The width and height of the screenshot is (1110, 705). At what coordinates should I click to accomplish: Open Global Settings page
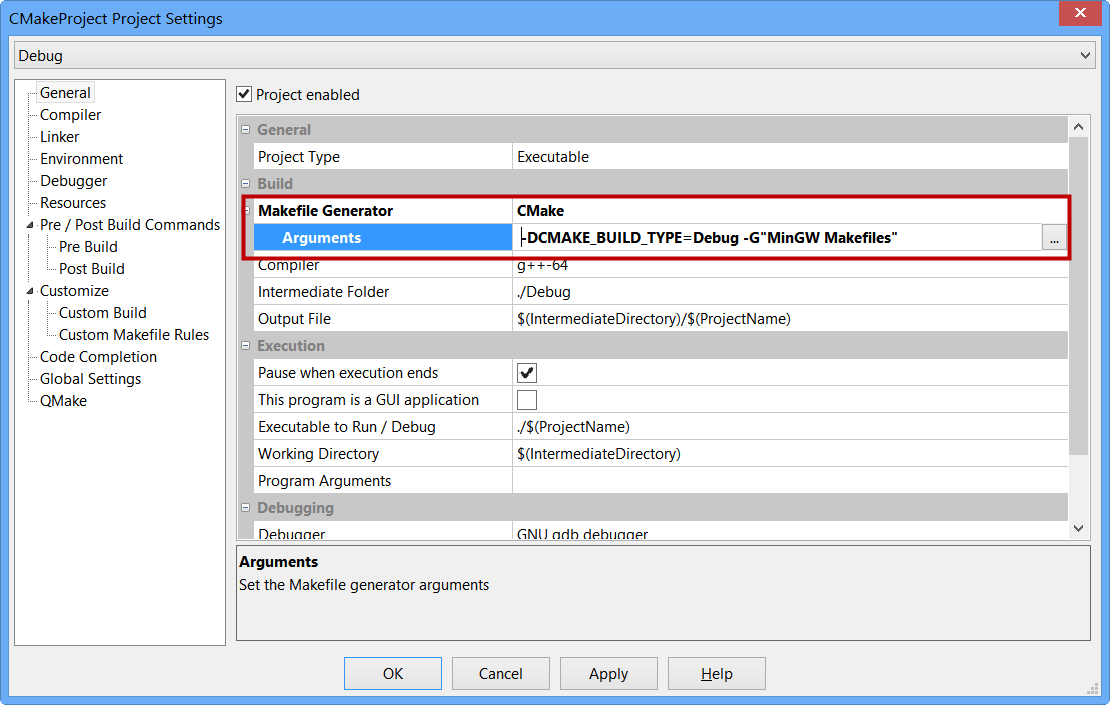(x=91, y=379)
